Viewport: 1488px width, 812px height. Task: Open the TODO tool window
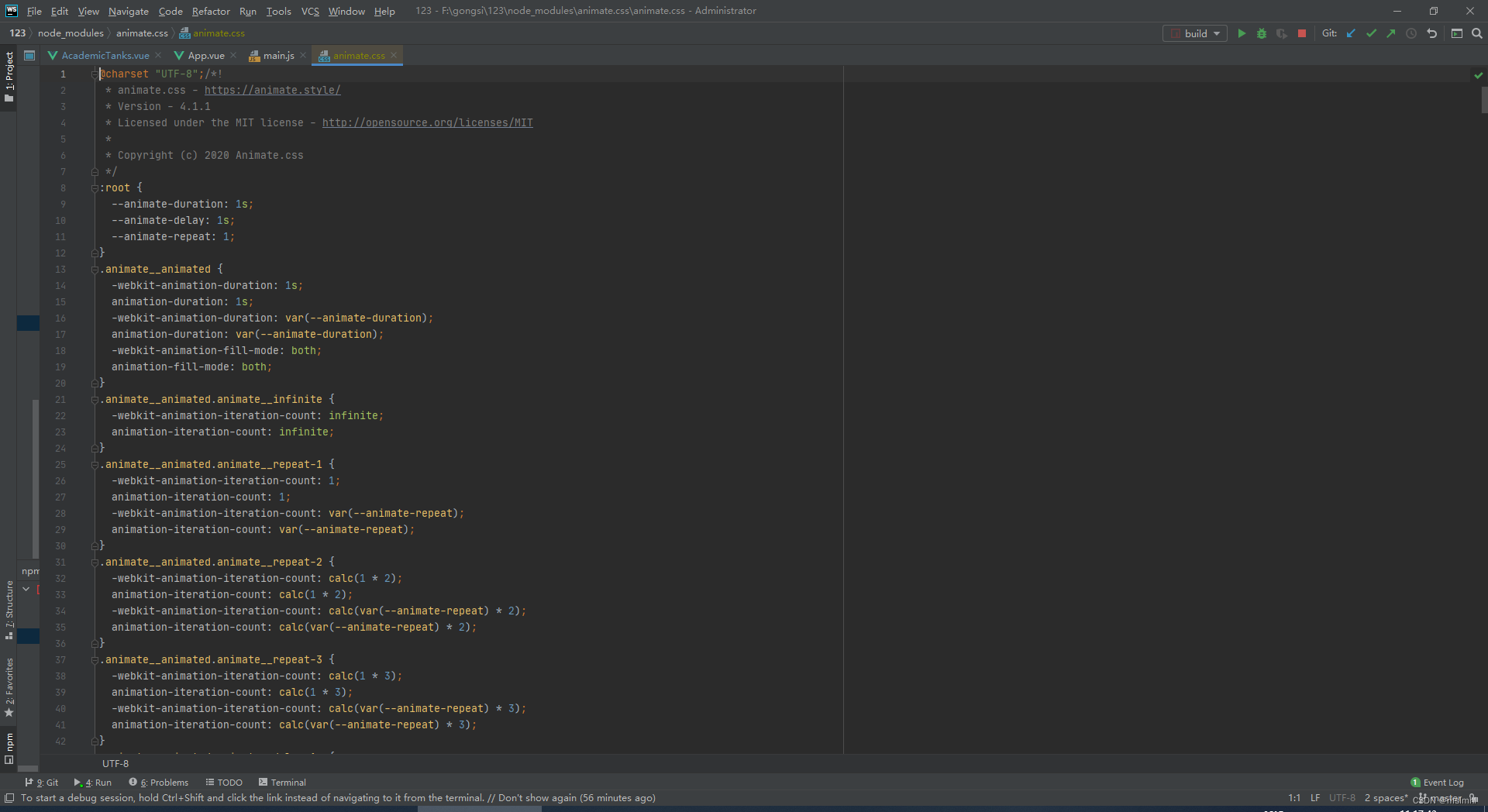coord(224,783)
